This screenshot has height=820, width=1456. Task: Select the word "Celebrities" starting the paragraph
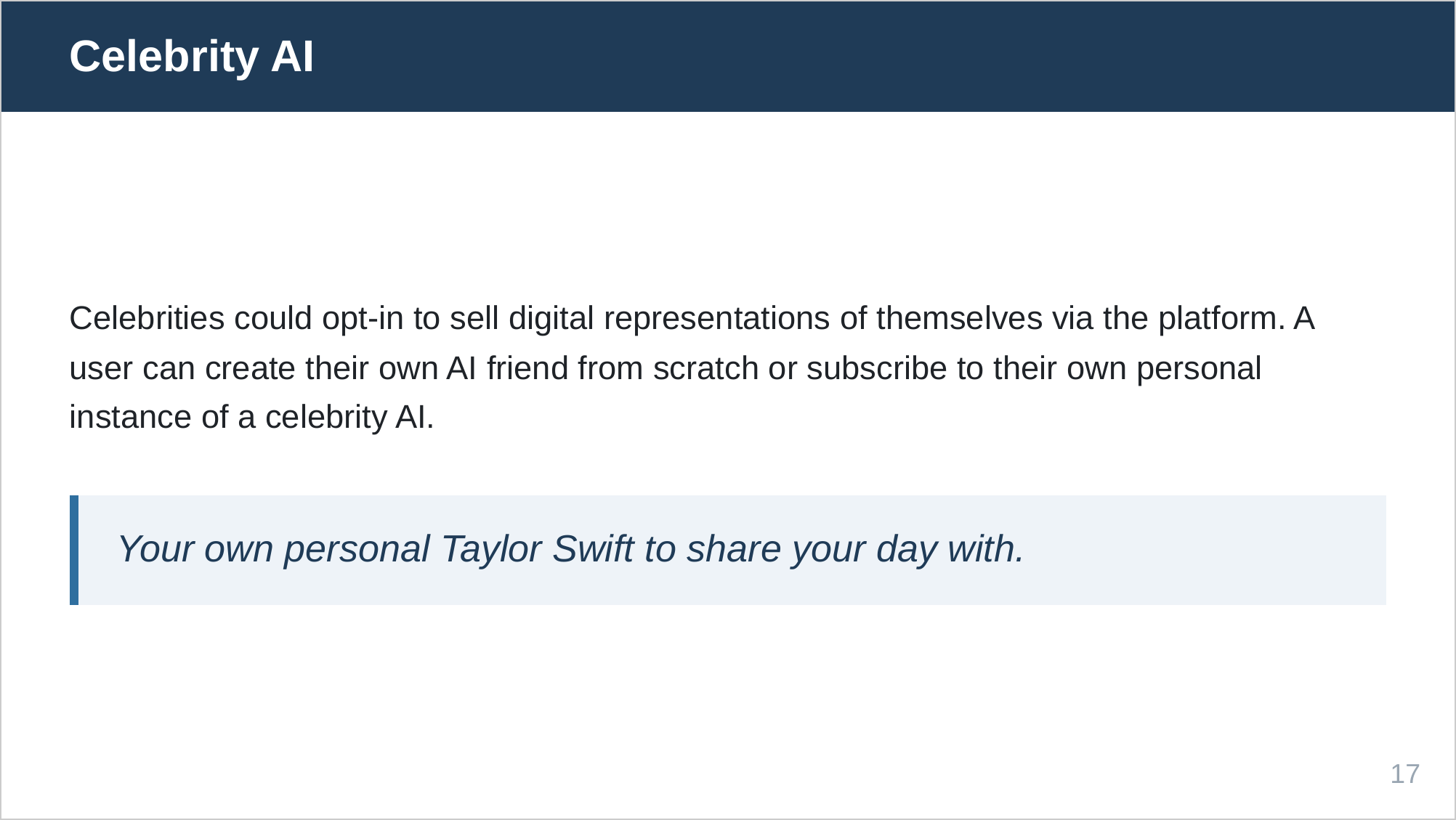(147, 318)
